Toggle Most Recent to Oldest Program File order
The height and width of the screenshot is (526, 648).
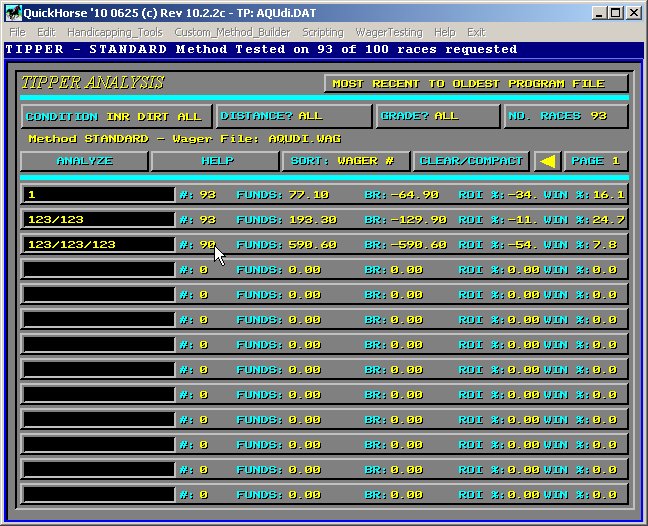click(x=476, y=84)
